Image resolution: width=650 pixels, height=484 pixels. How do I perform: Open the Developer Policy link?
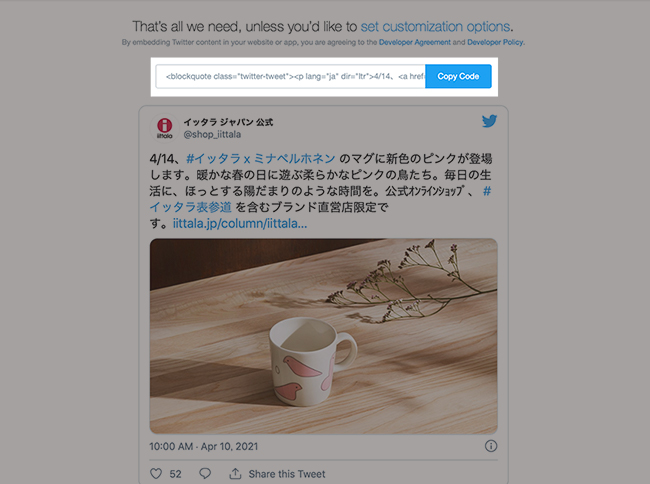[x=495, y=42]
